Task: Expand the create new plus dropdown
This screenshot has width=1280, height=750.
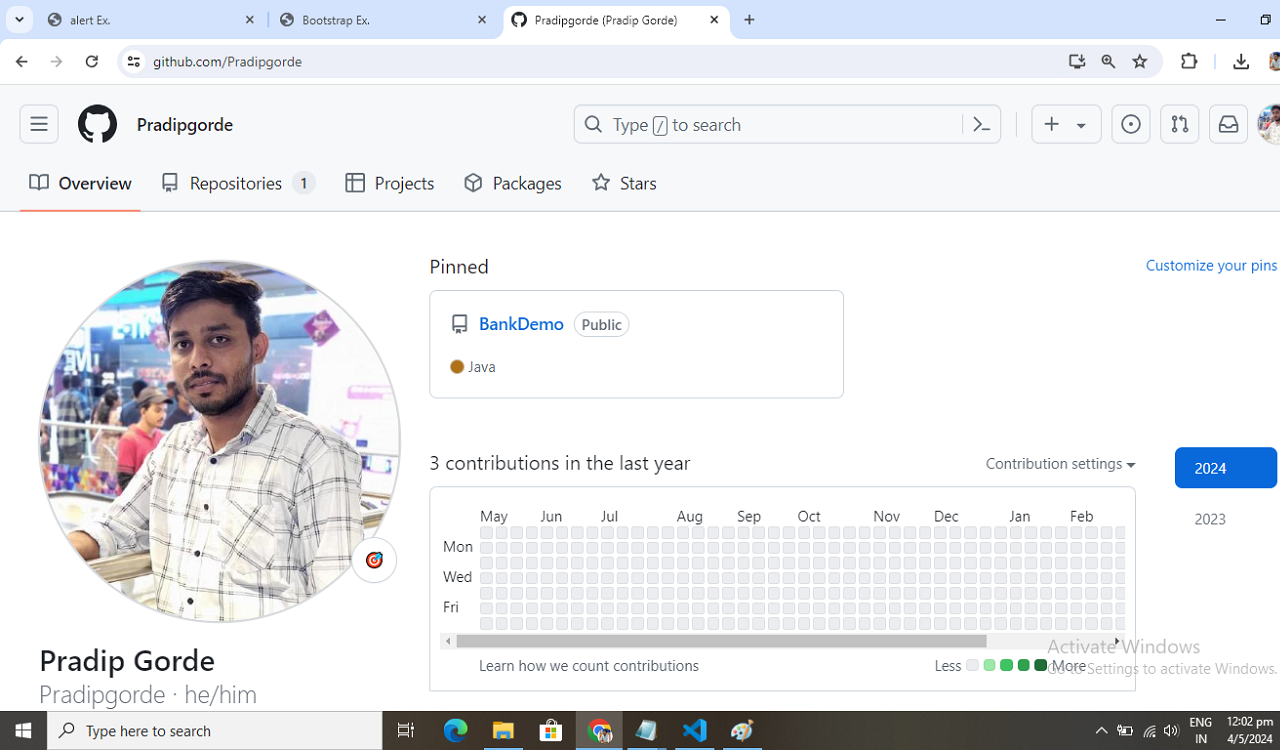Action: click(1066, 124)
